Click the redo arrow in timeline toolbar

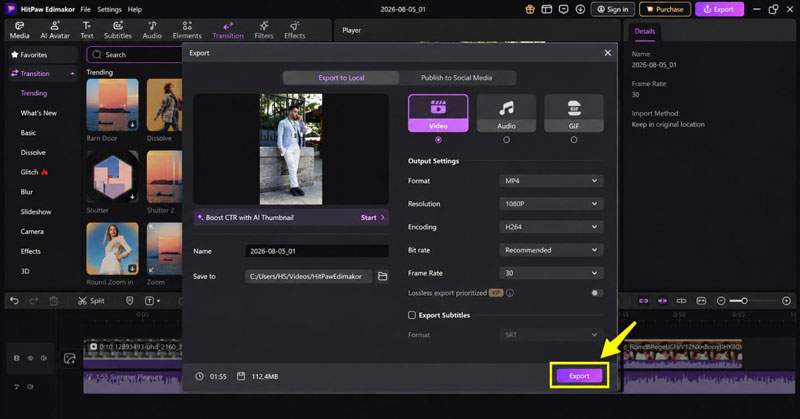[x=34, y=301]
